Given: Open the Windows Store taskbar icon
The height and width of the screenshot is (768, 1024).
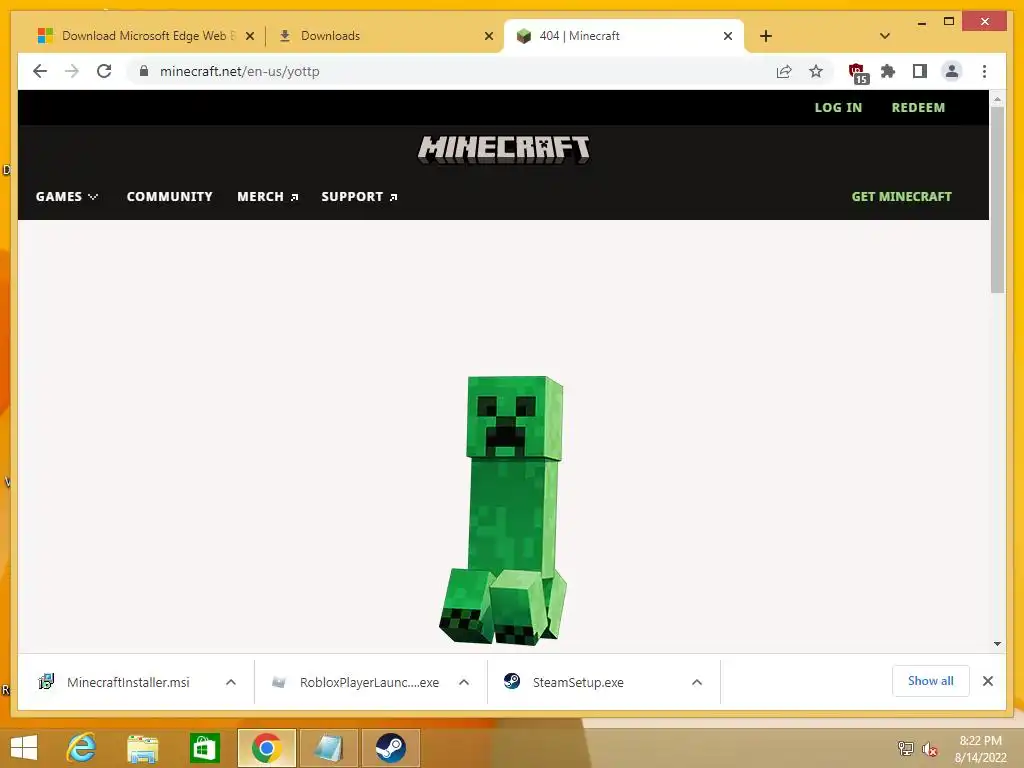Looking at the screenshot, I should click(204, 748).
